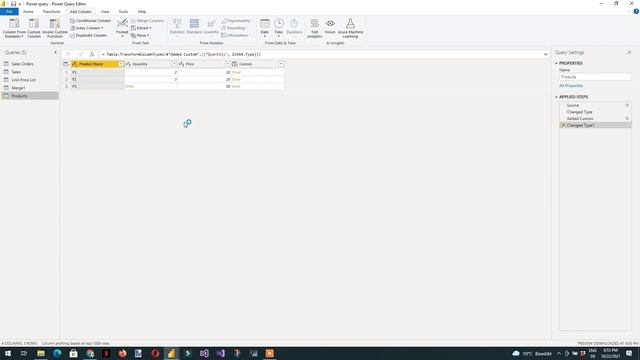Edit the query Name field

tap(595, 77)
